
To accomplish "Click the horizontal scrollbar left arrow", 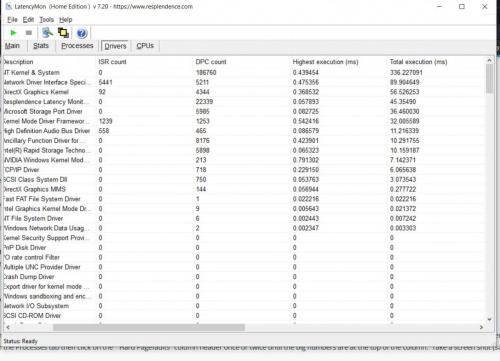I will tap(8, 327).
